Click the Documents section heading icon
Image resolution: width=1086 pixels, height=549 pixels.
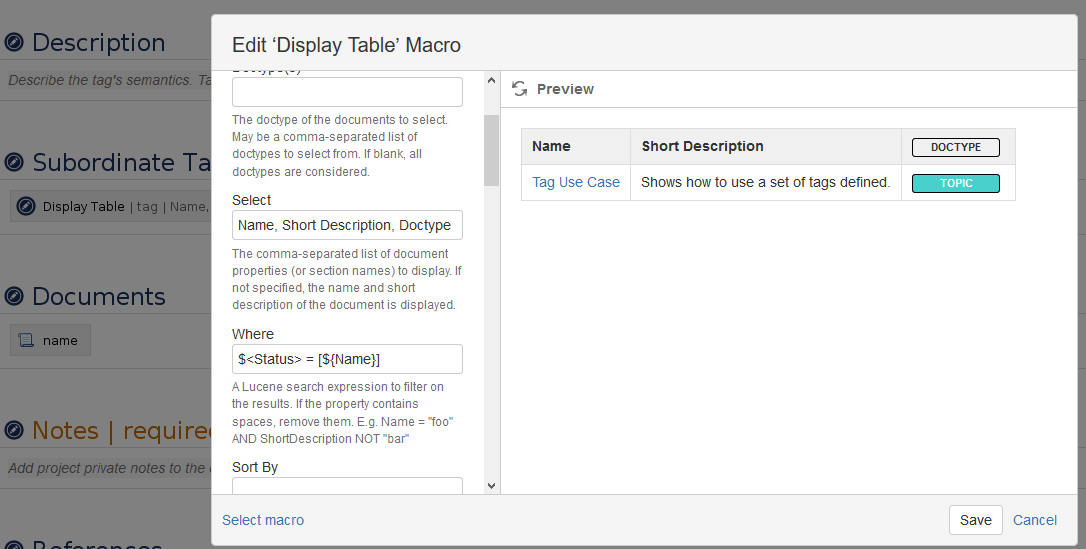(14, 297)
